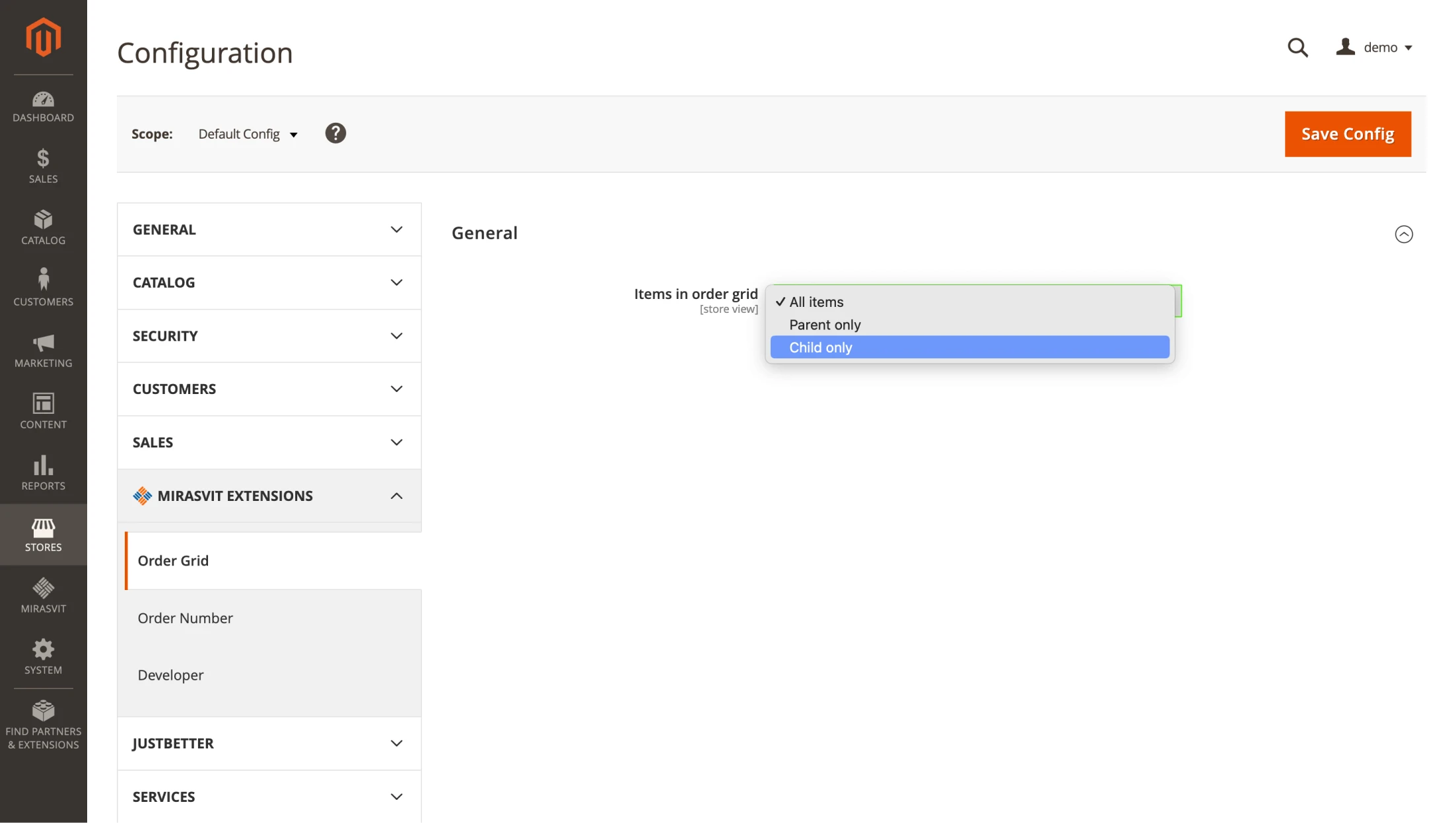Open the Default Config scope dropdown

[x=248, y=133]
